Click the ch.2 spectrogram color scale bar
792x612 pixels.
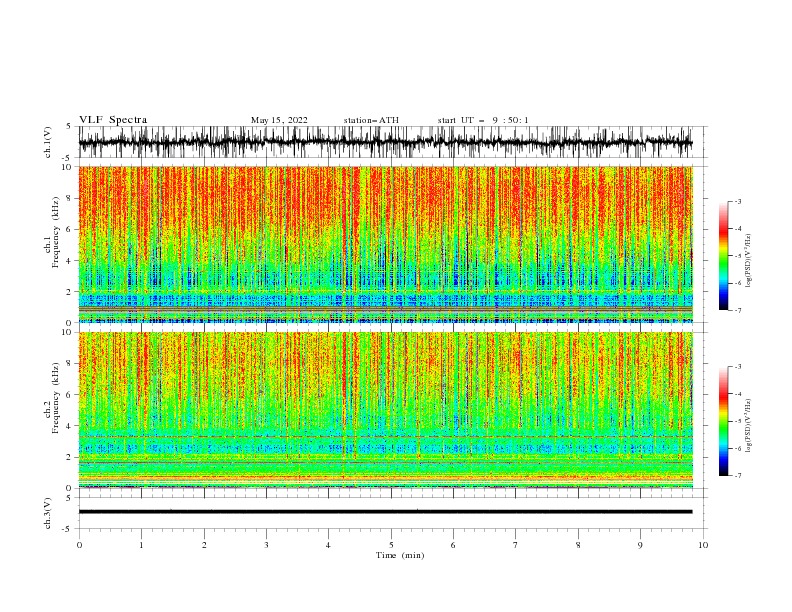pos(723,421)
